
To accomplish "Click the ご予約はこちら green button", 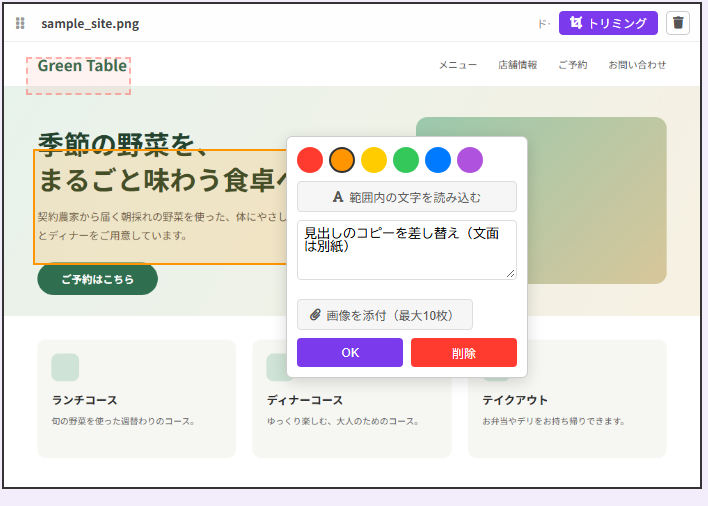I will pos(98,279).
